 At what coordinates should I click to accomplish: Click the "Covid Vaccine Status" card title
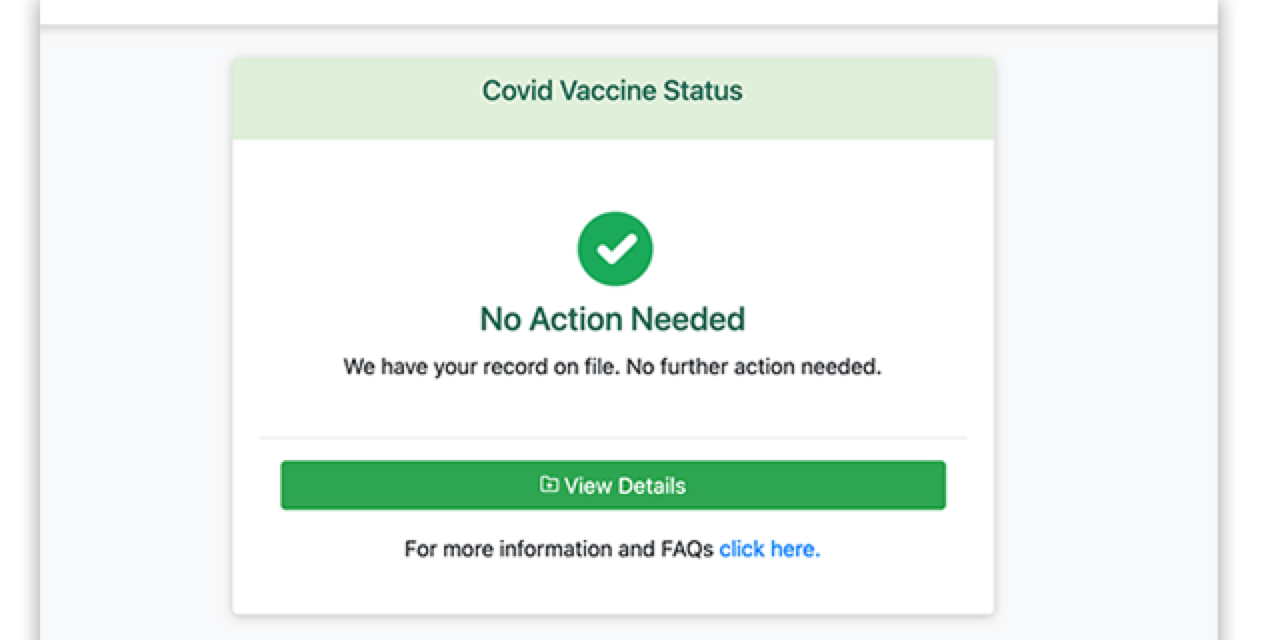[612, 91]
